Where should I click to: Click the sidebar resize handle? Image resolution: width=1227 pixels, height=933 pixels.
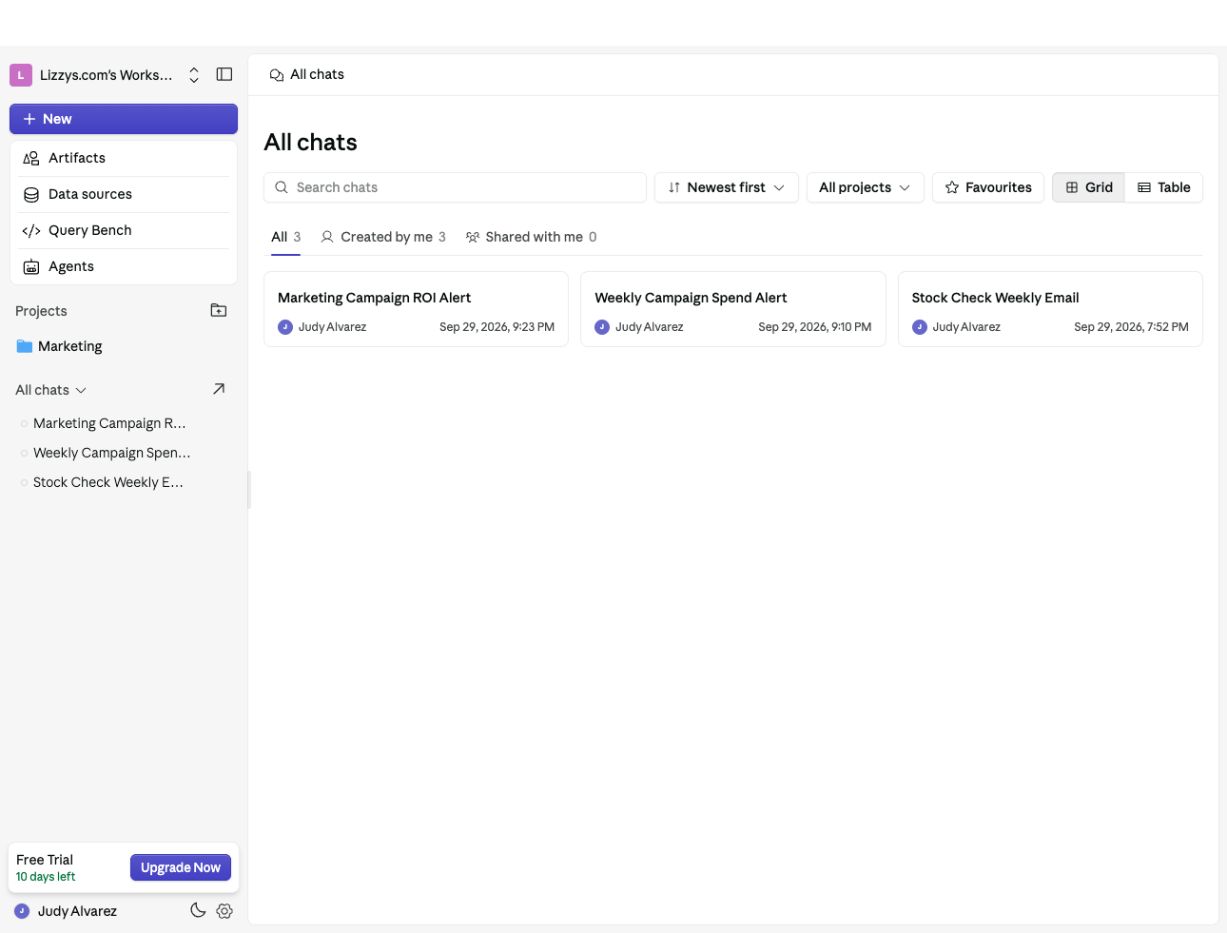[x=249, y=490]
